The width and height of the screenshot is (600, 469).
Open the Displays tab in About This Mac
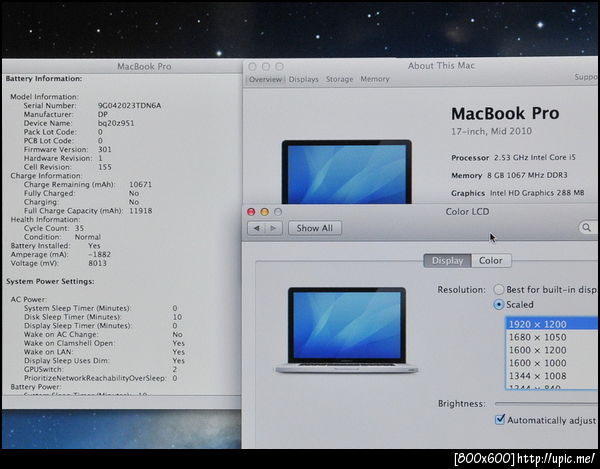pos(303,79)
